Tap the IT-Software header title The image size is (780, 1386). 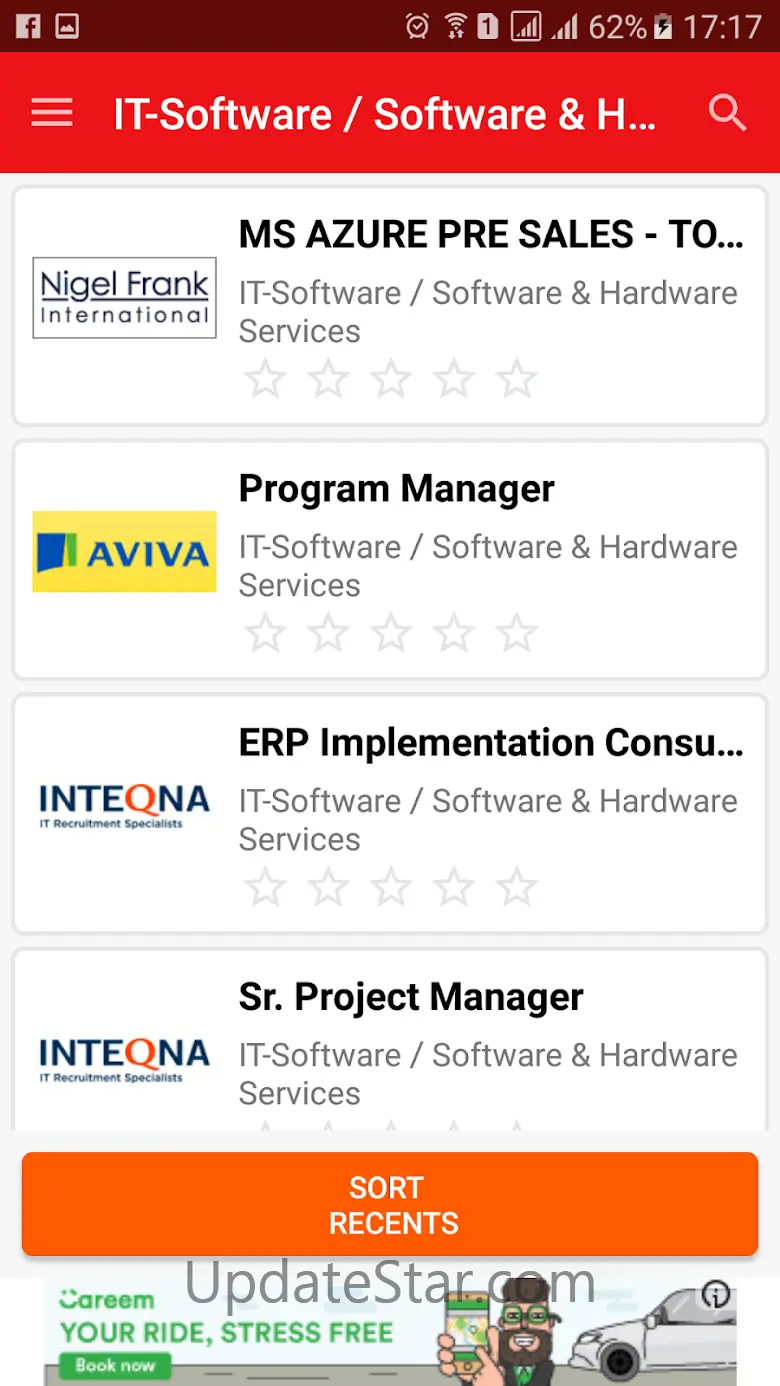[x=385, y=114]
